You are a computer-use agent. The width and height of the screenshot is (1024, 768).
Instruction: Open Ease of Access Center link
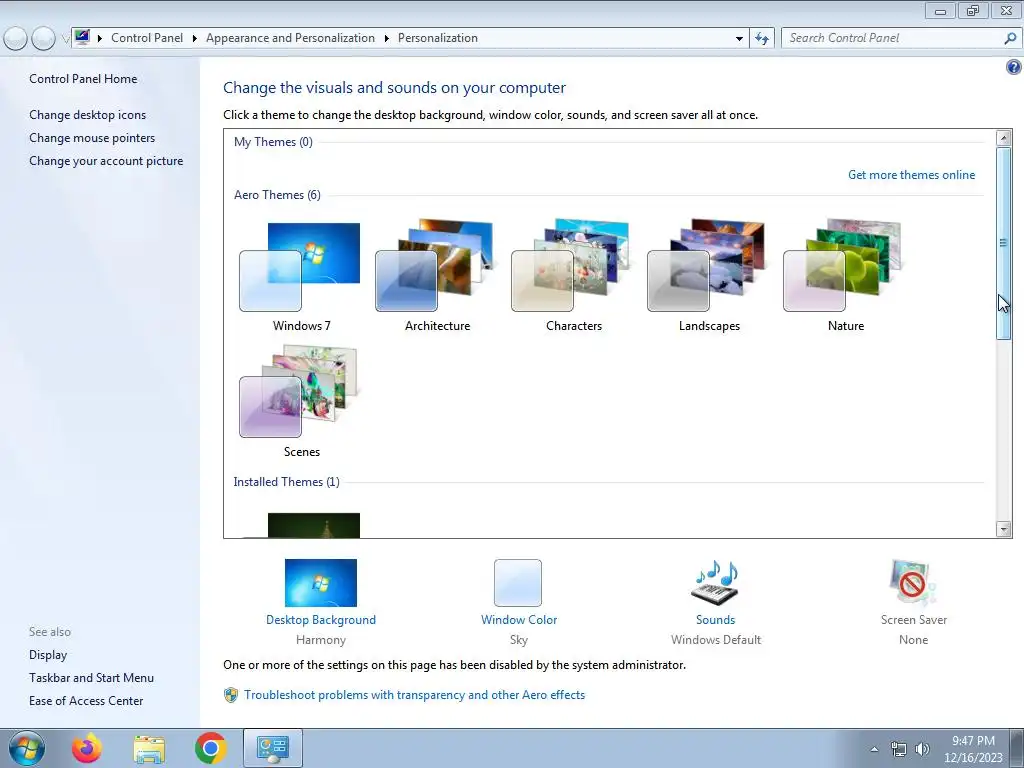tap(86, 701)
